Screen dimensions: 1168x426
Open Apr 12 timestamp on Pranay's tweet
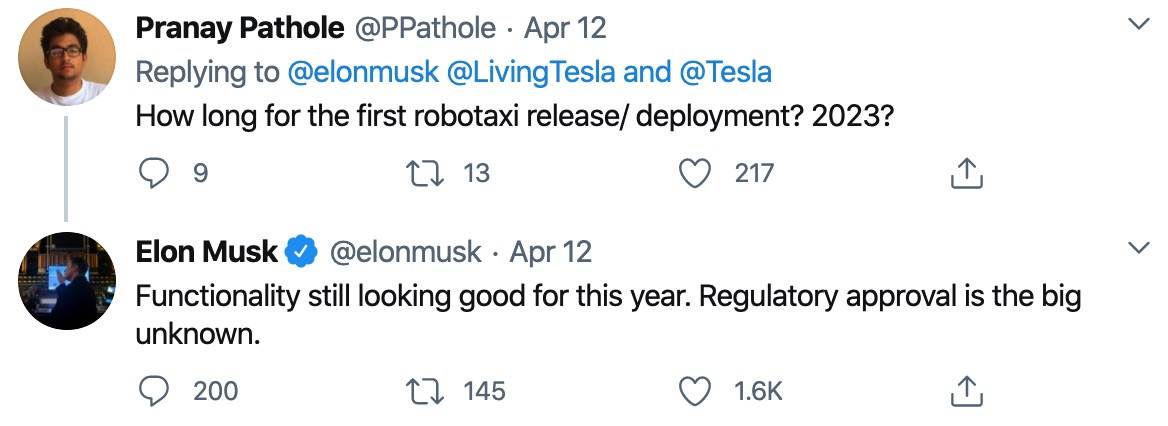[564, 29]
